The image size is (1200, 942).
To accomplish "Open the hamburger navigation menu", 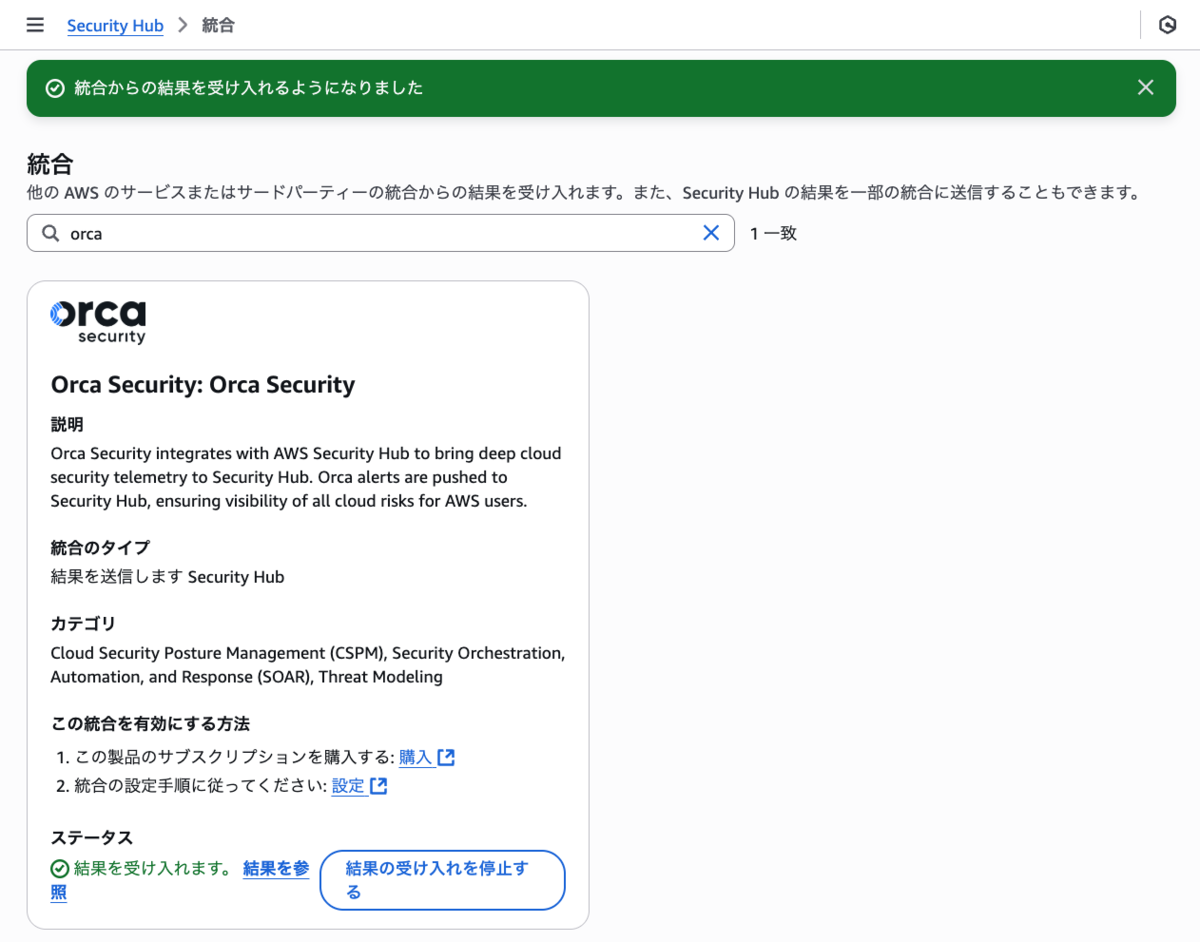I will point(35,25).
